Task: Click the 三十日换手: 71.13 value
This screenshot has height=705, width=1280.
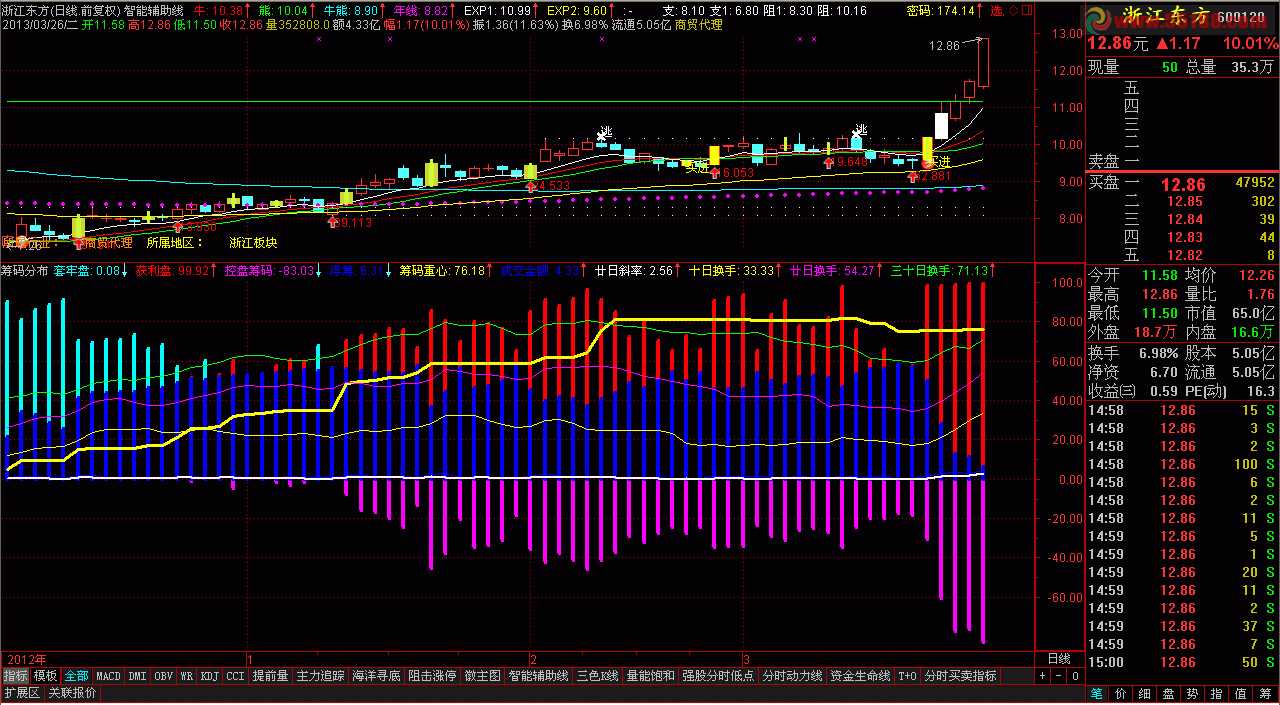Action: [x=939, y=270]
